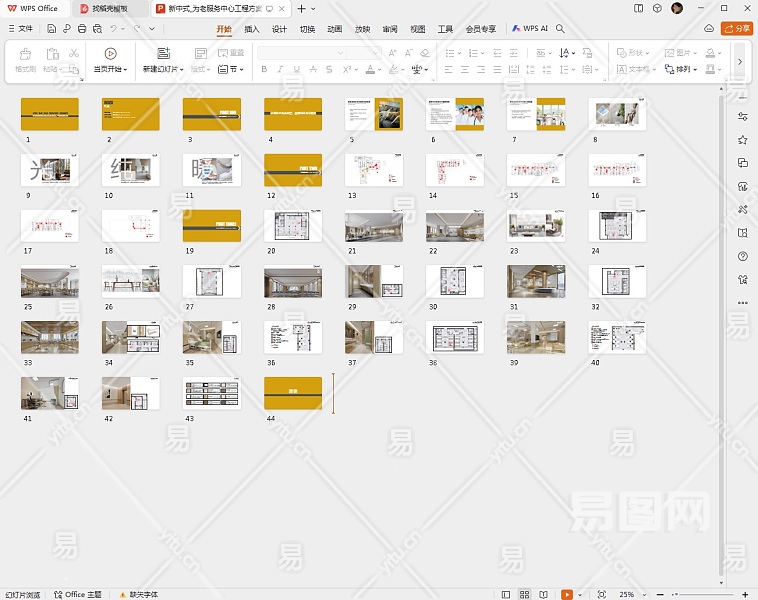
Task: Click the zoom out minus button
Action: (662, 594)
